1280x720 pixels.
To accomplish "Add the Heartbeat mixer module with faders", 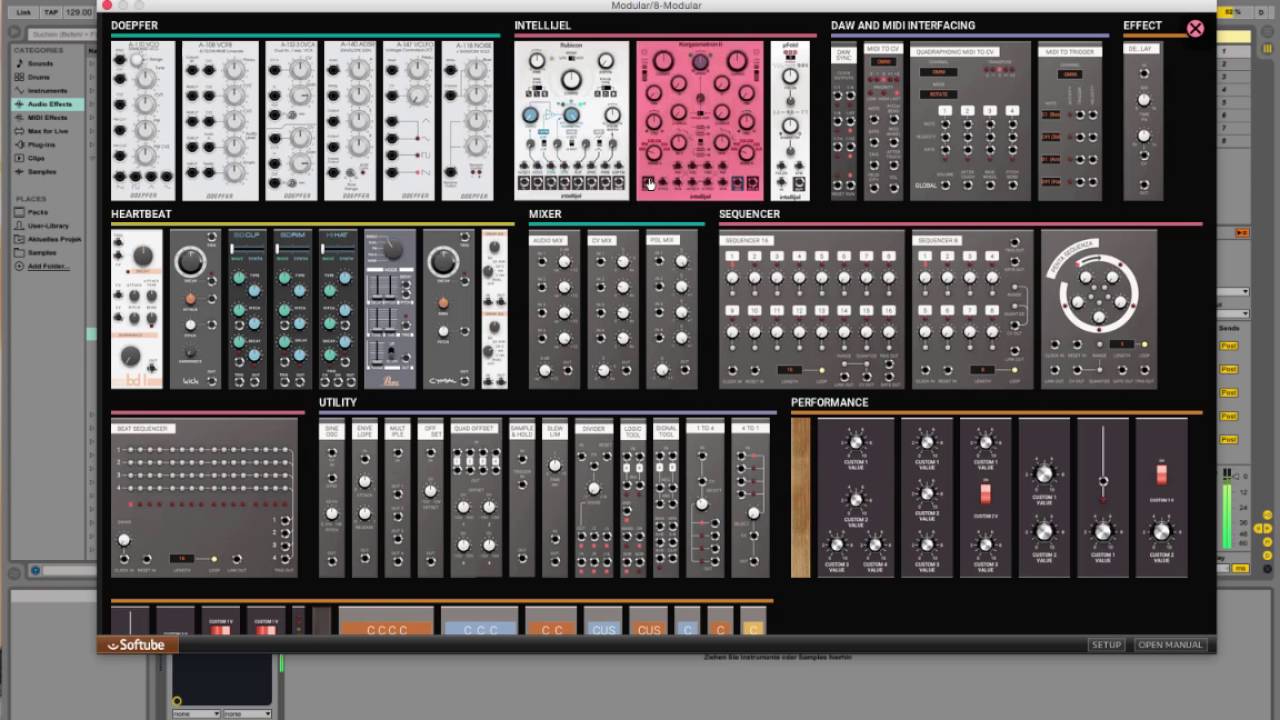I will (390, 309).
